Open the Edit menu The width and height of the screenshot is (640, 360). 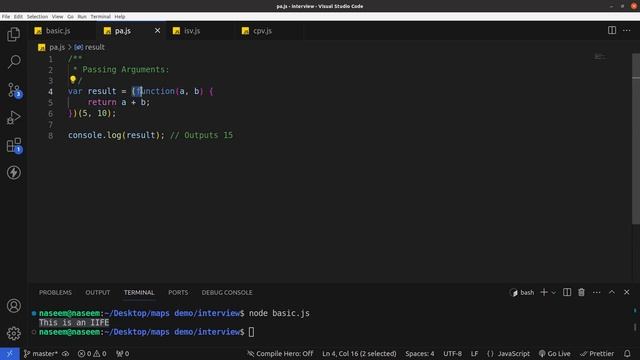pos(18,17)
